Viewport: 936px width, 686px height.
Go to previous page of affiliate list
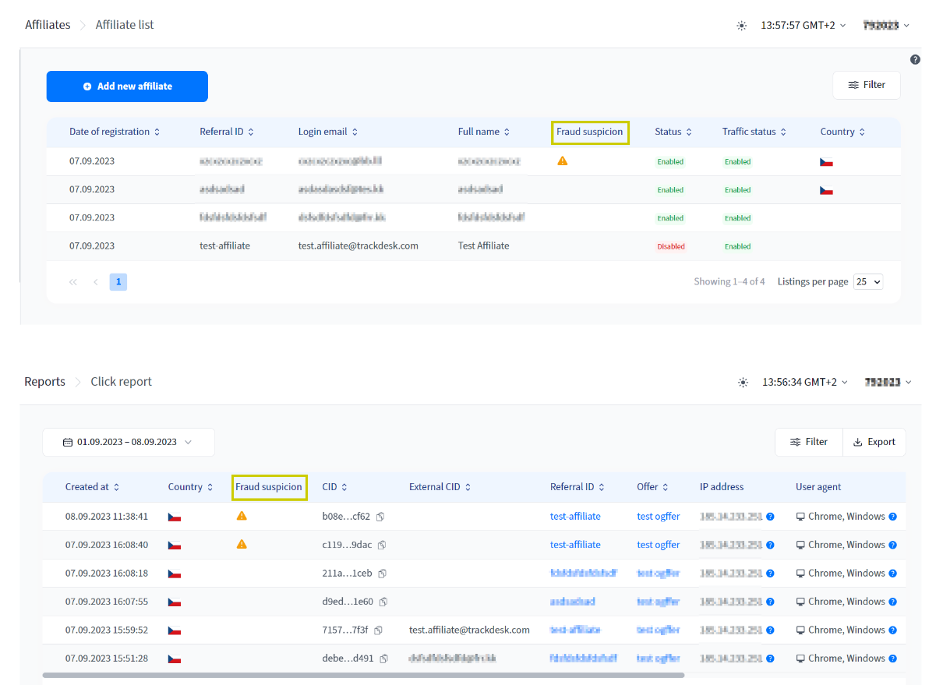pos(96,282)
